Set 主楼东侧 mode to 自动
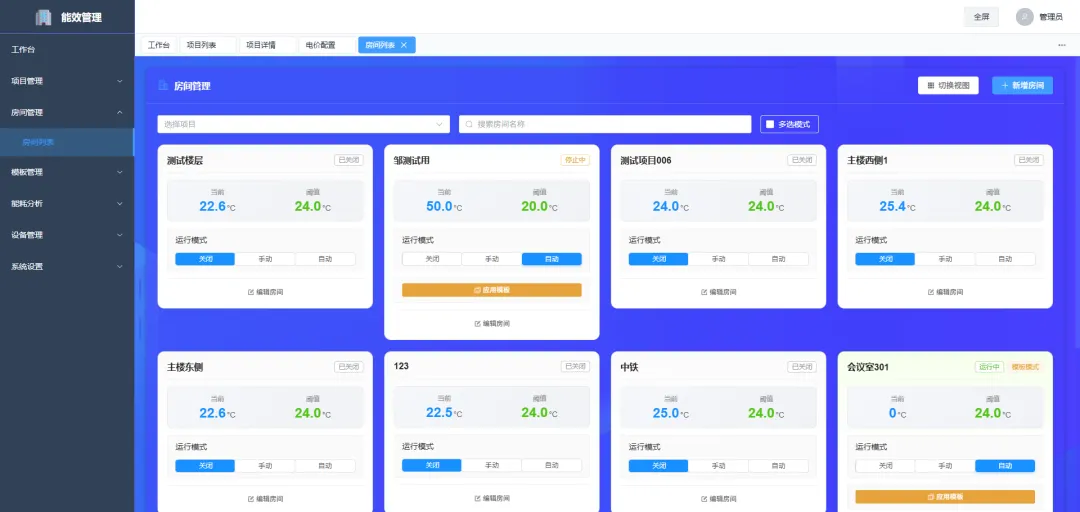 [x=325, y=466]
